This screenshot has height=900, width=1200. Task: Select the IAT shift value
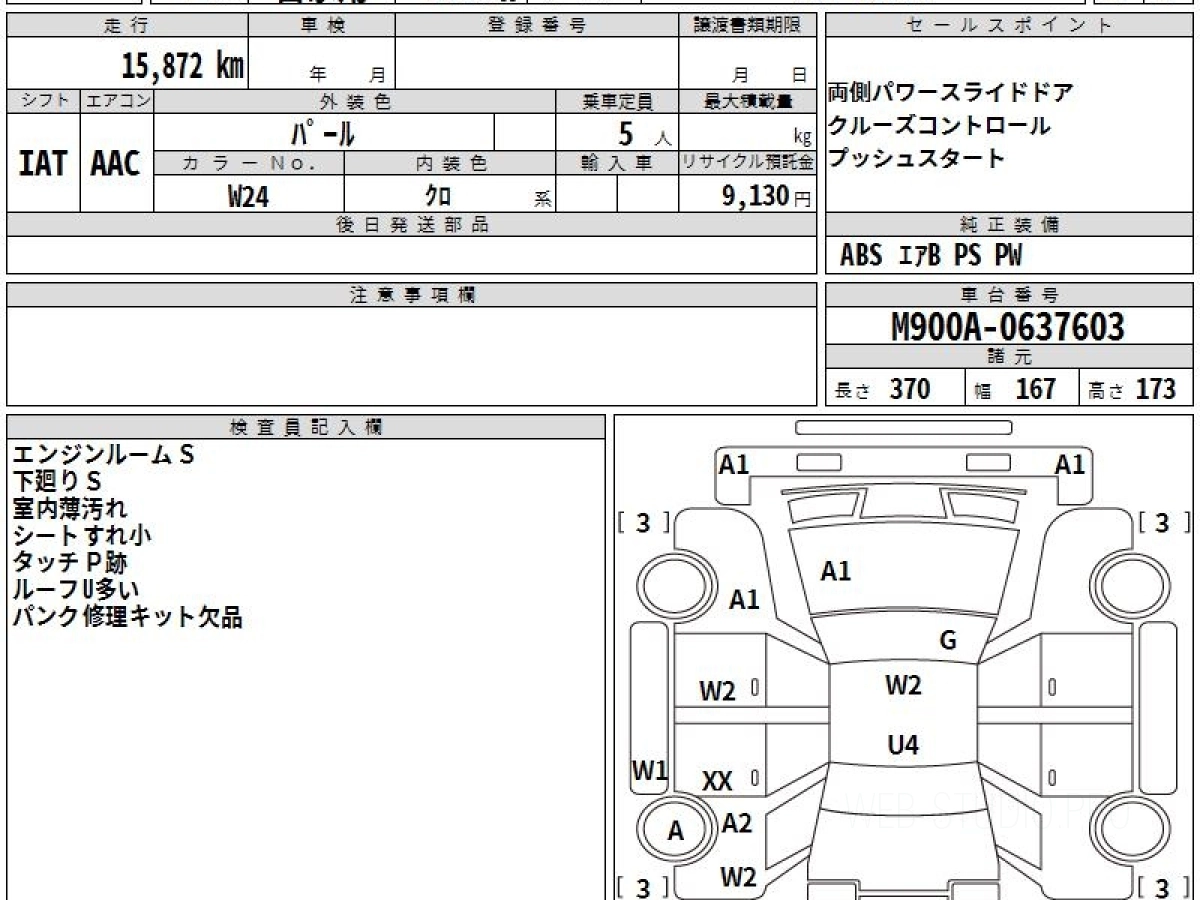tap(43, 164)
